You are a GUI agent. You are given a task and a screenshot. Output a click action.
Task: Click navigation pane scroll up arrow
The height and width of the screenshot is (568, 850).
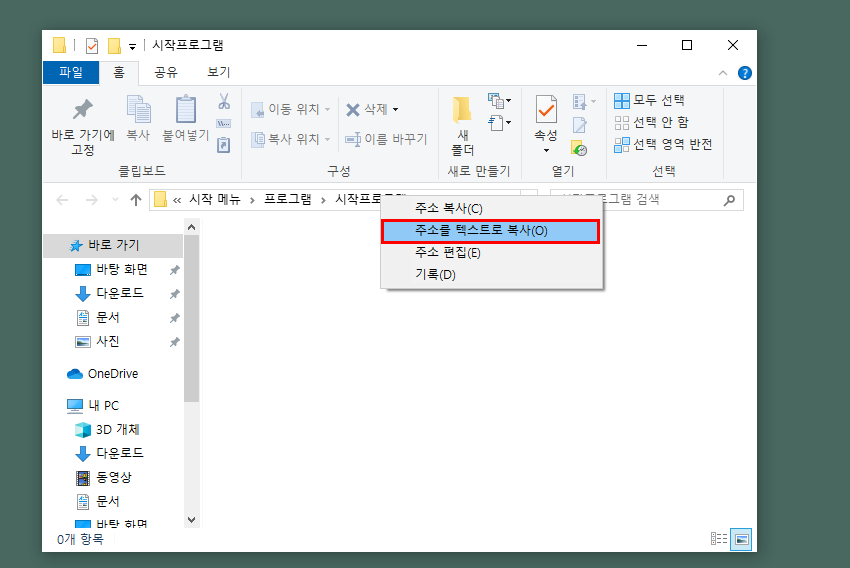pyautogui.click(x=191, y=227)
